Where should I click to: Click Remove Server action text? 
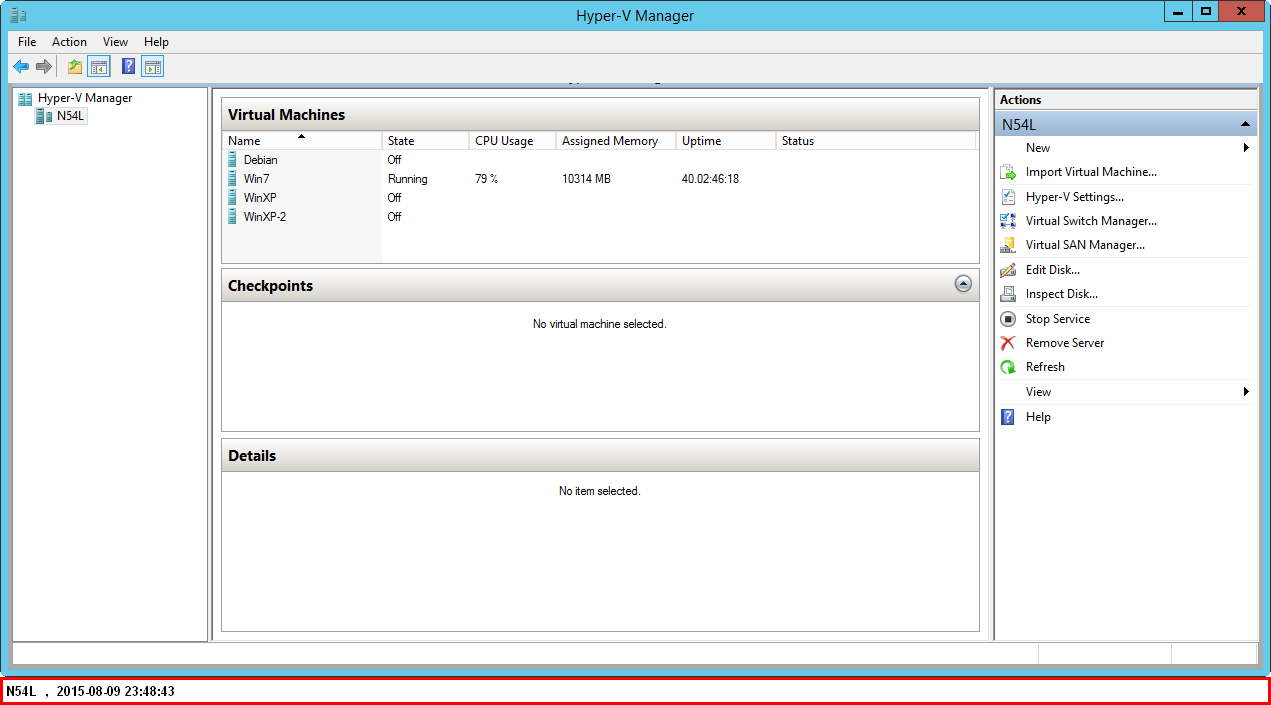(1065, 343)
